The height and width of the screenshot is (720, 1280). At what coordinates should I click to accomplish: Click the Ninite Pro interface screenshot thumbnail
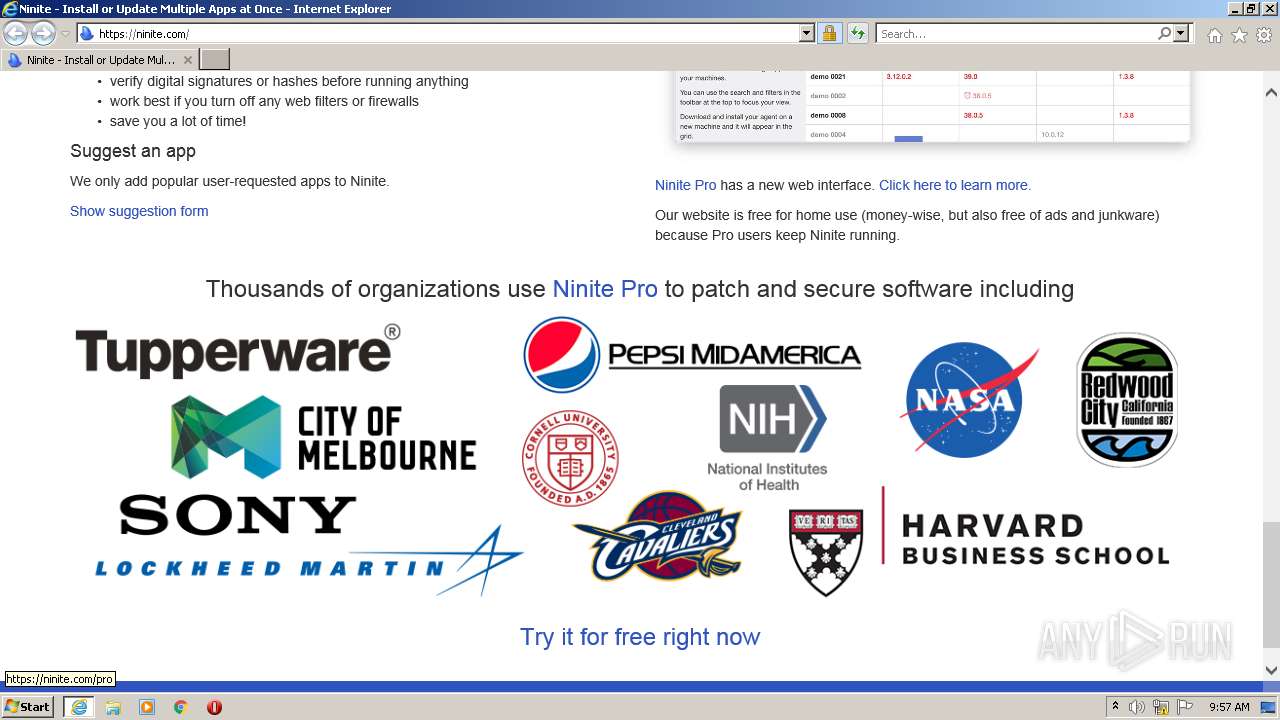click(932, 107)
